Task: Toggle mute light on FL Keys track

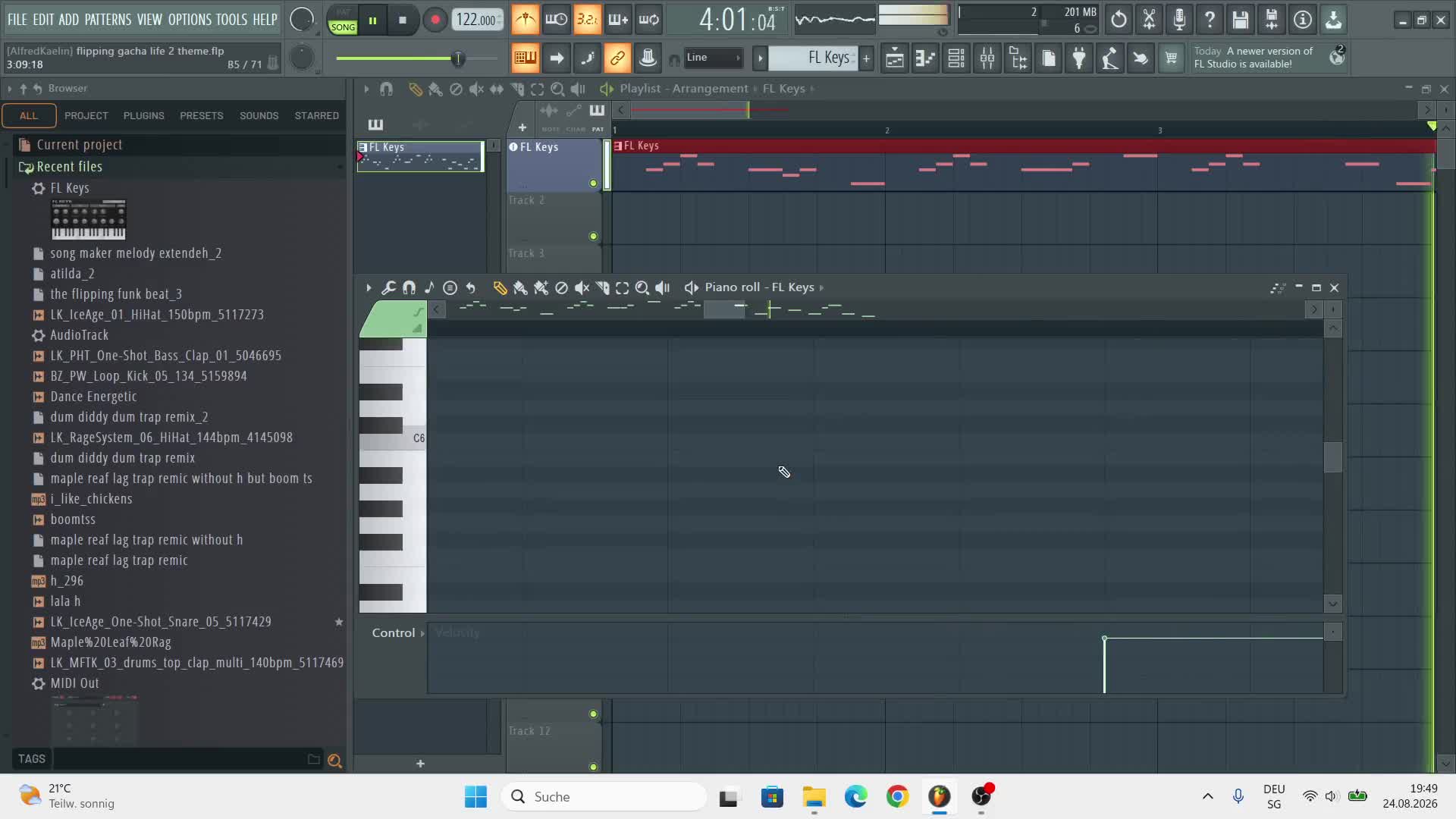Action: [x=593, y=184]
